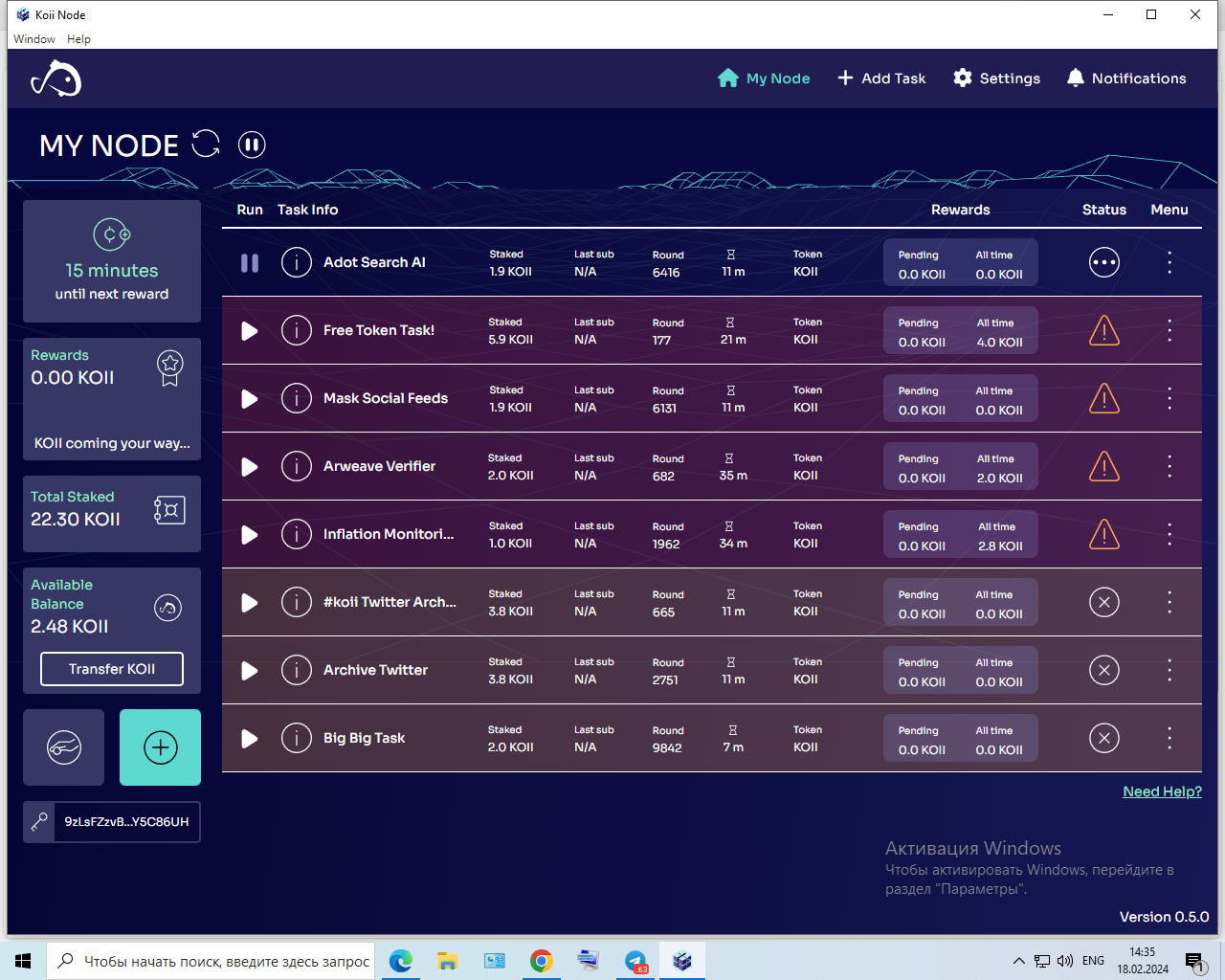Click the 15 minutes until next reward card
The height and width of the screenshot is (980, 1225).
pos(112,261)
